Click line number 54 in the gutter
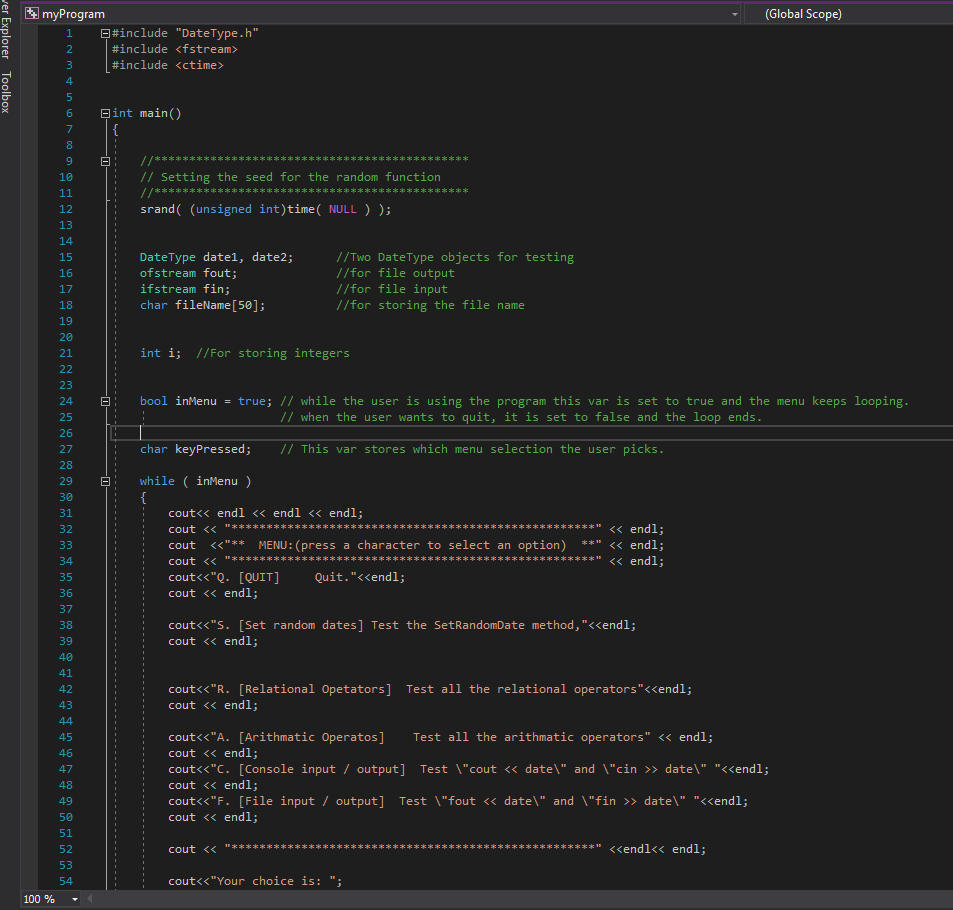This screenshot has width=953, height=910. (67, 881)
